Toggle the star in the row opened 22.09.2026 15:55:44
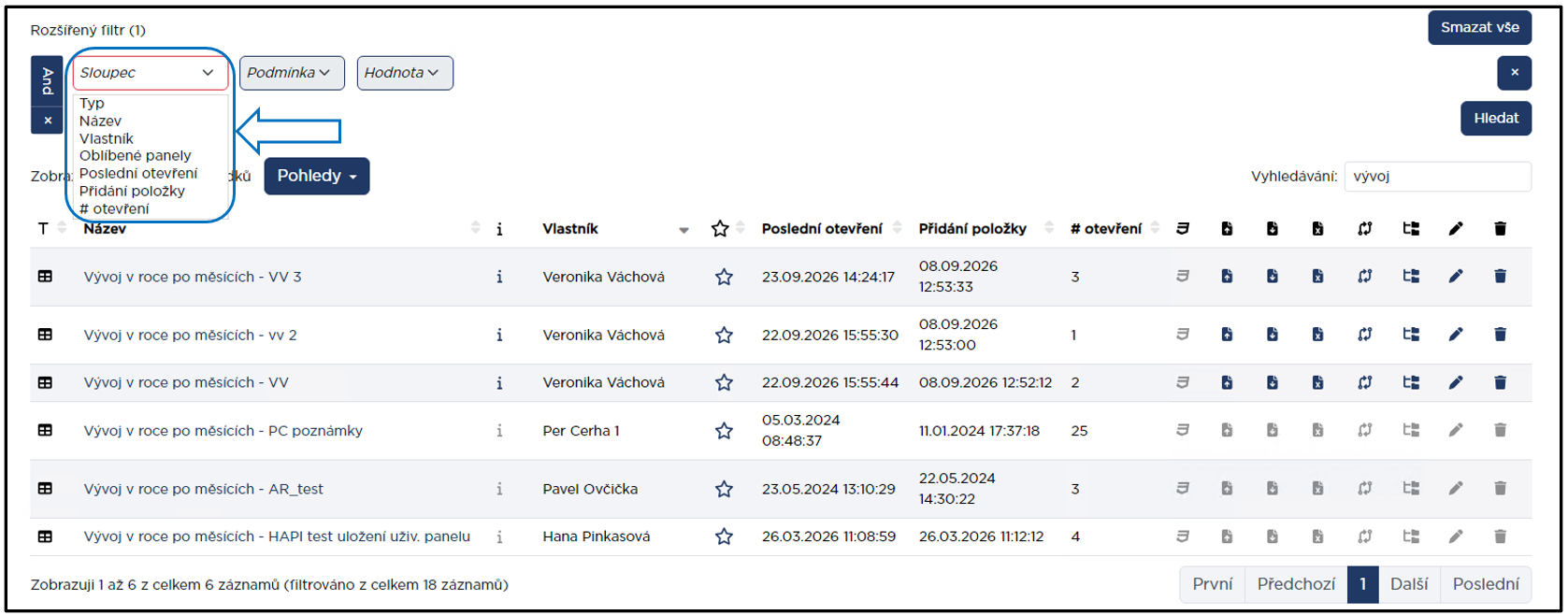The image size is (1568, 615). point(724,382)
